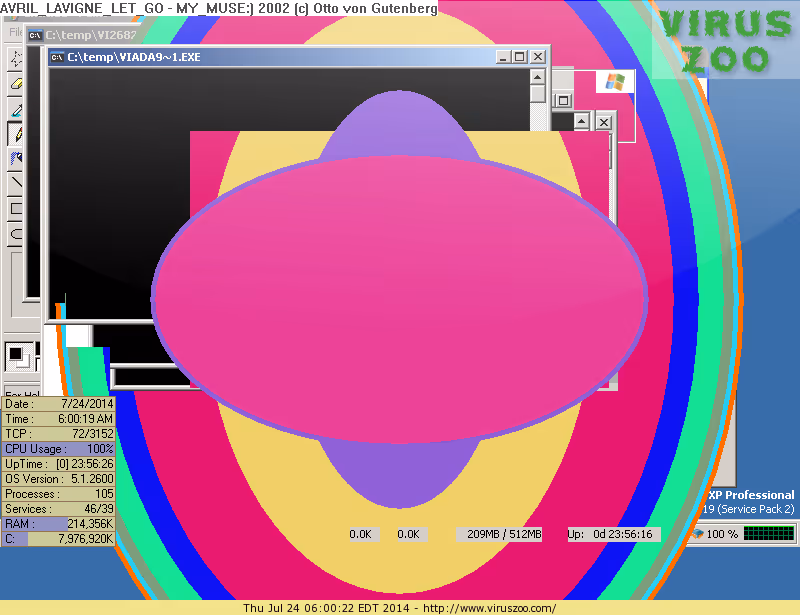Click the Up: 0d 23:56:16 readout

click(614, 534)
